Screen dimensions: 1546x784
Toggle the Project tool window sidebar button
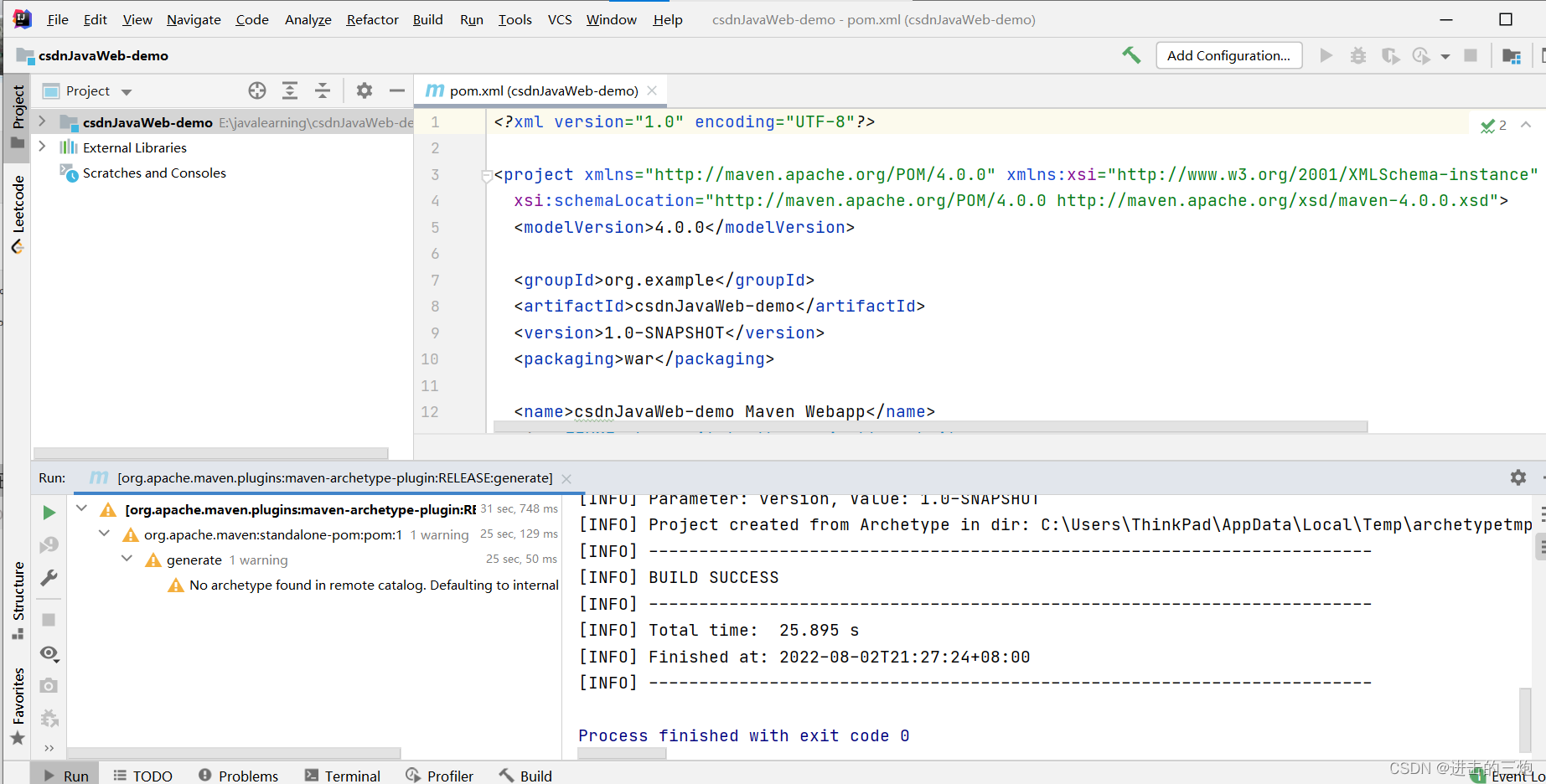pos(18,116)
